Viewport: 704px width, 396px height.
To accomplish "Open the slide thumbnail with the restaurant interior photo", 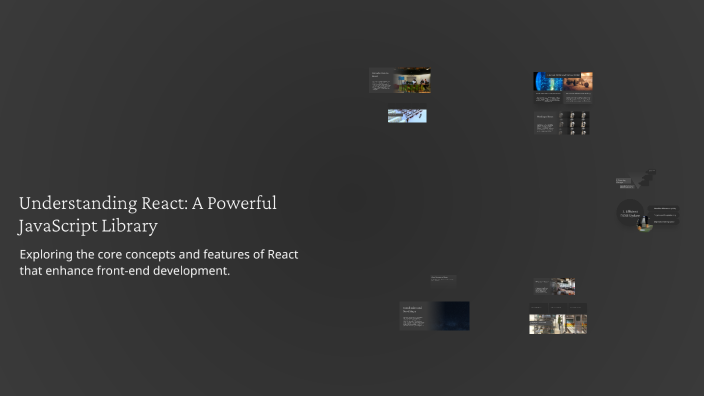I will click(x=554, y=286).
